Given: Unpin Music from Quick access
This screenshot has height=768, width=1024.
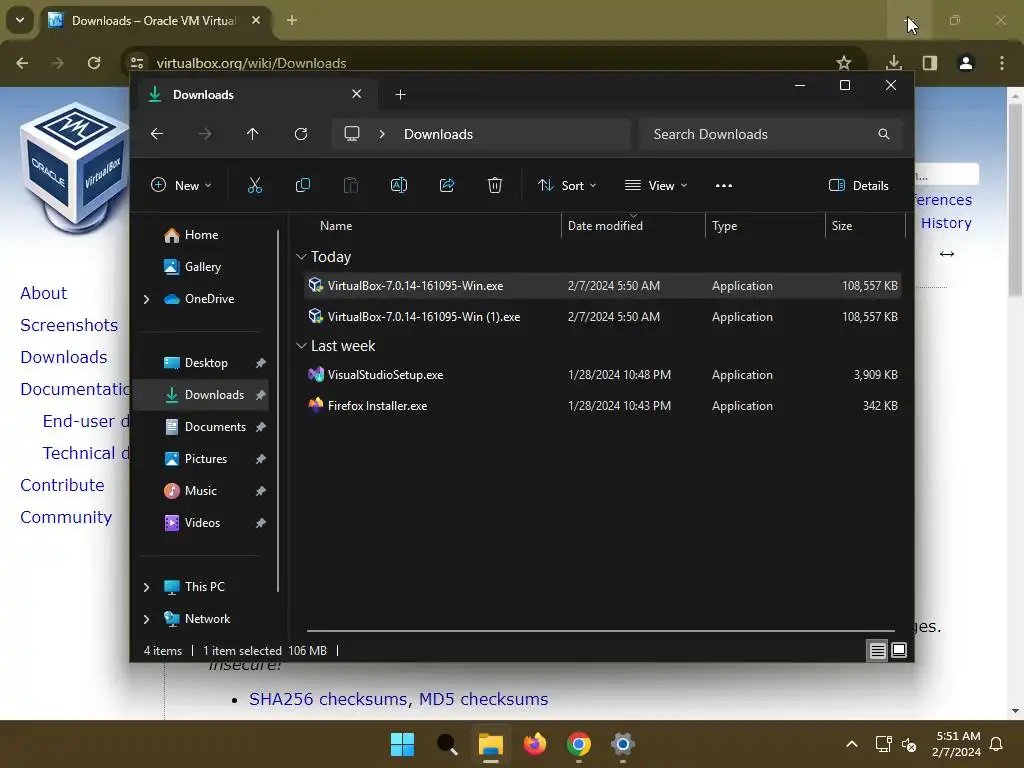Looking at the screenshot, I should point(261,491).
